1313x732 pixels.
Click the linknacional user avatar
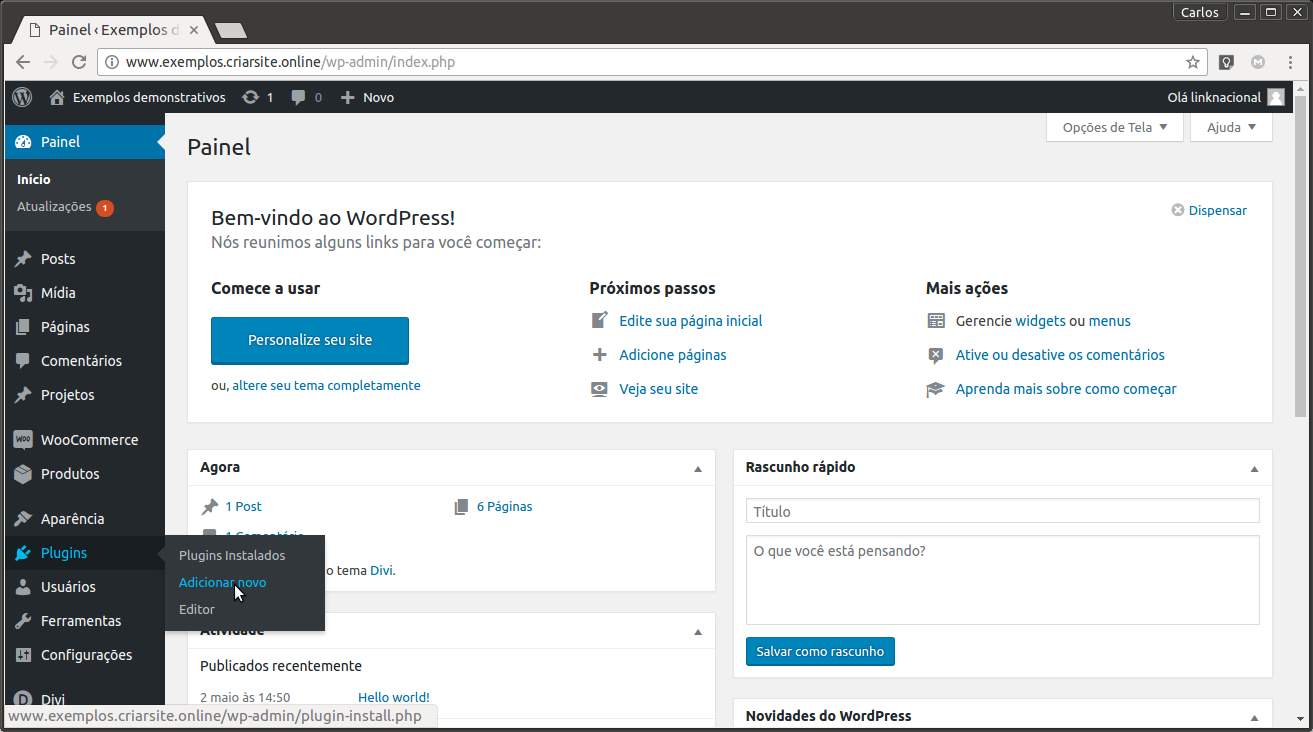pyautogui.click(x=1275, y=97)
